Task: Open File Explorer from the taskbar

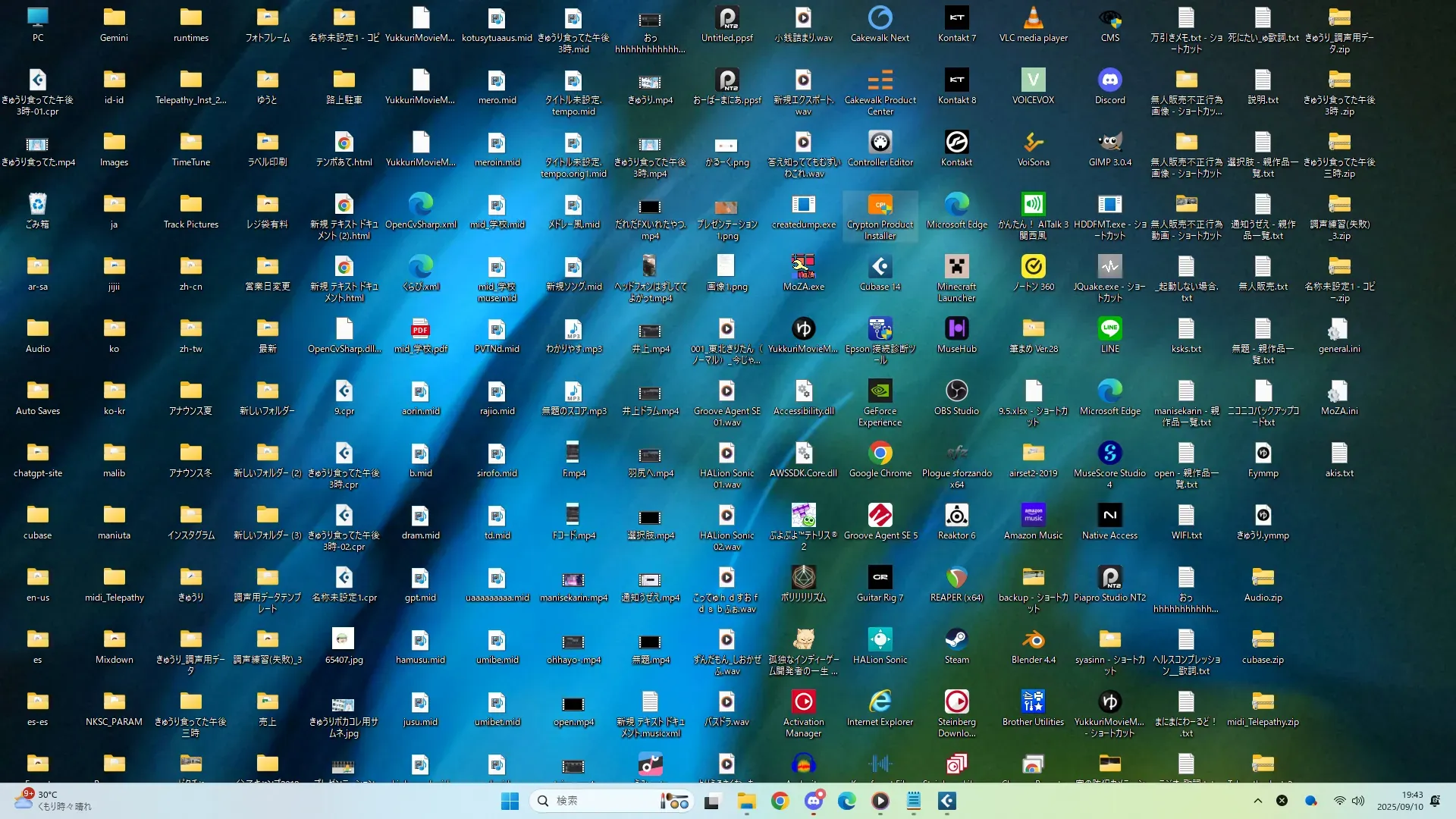Action: click(x=746, y=801)
